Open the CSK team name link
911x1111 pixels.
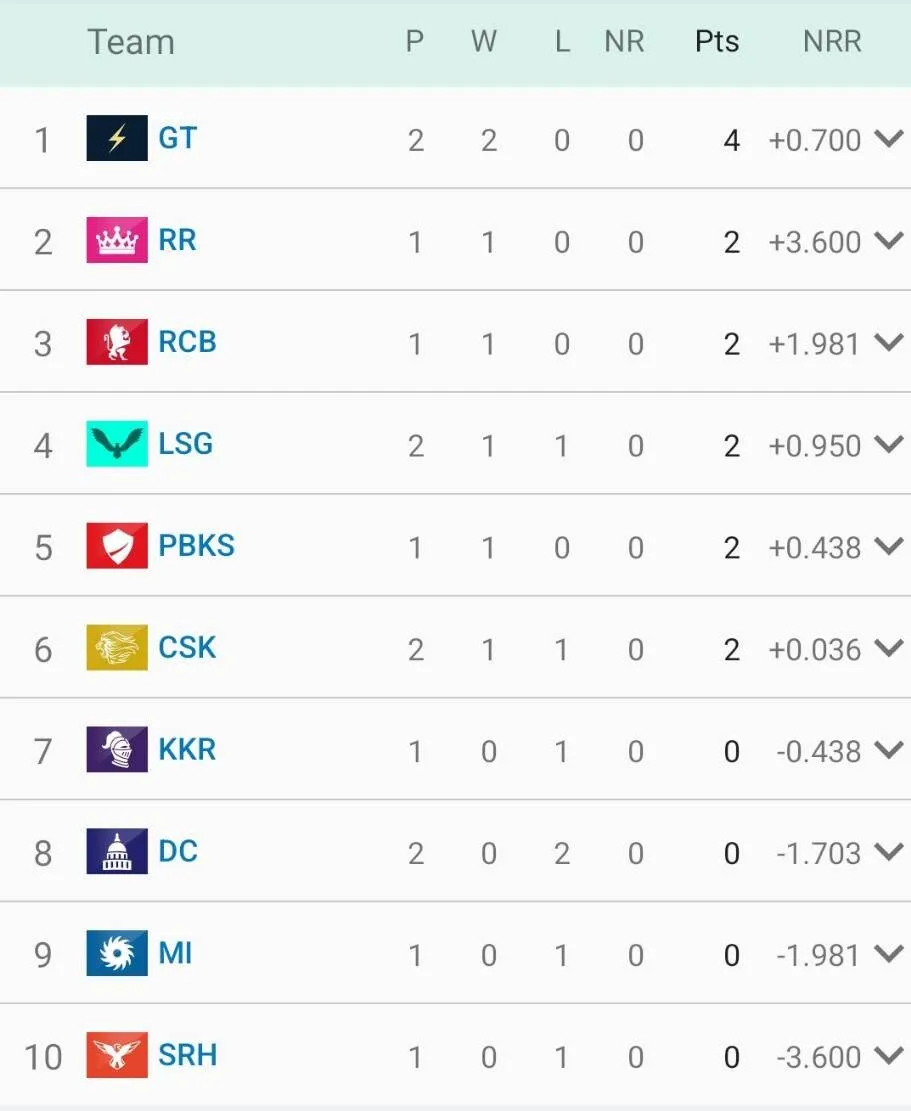(187, 648)
